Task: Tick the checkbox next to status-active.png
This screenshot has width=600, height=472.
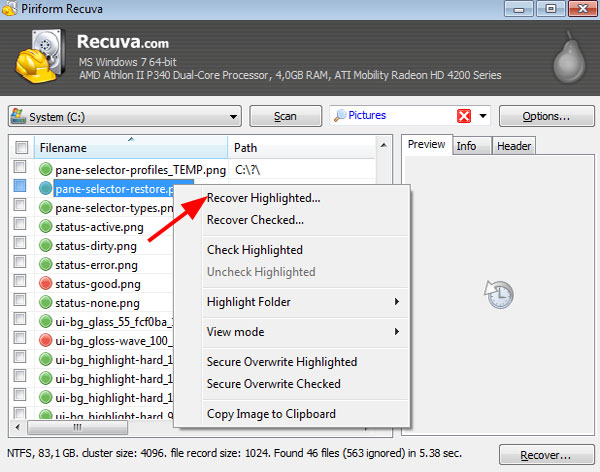Action: coord(20,224)
